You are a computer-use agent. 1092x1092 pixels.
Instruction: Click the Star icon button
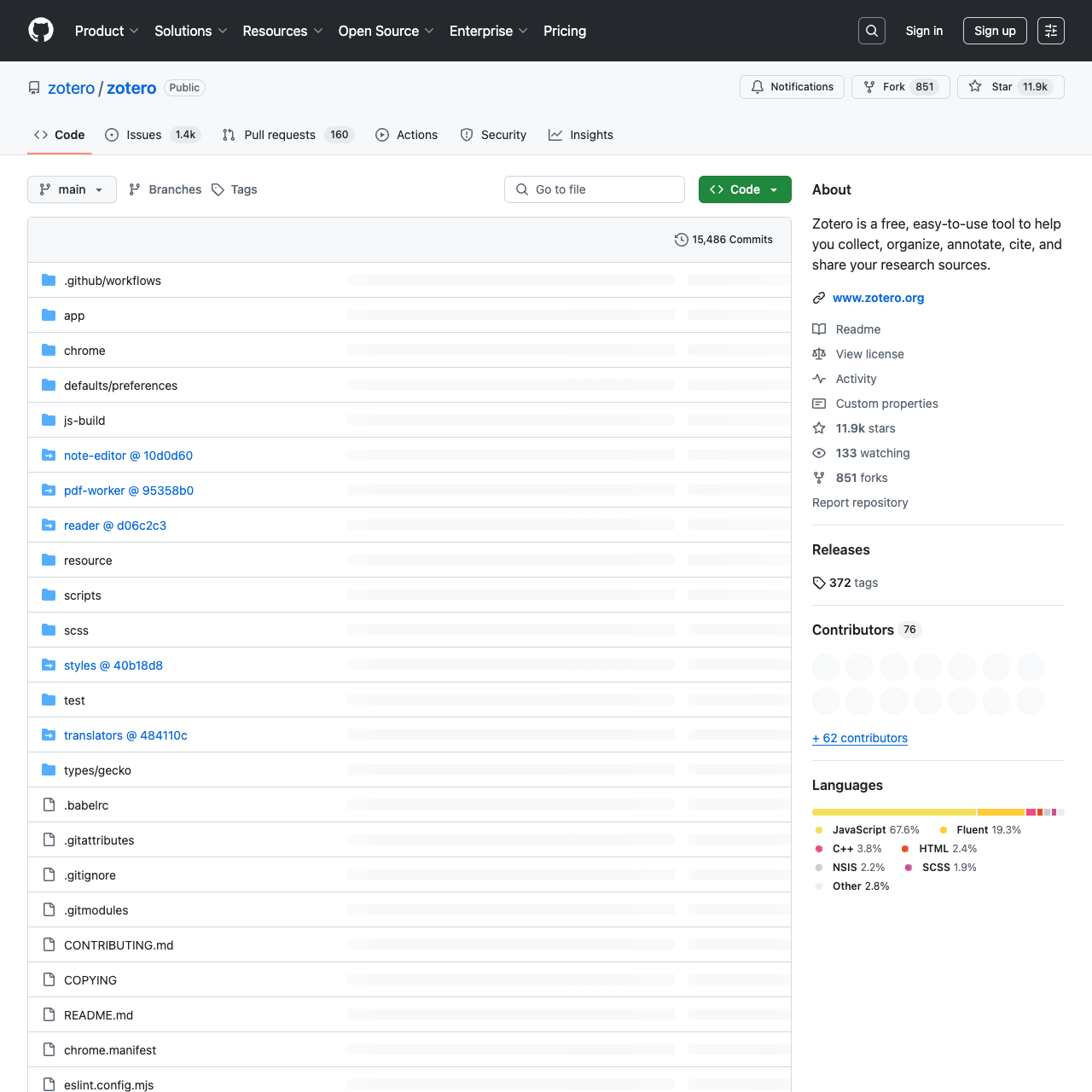pos(975,87)
